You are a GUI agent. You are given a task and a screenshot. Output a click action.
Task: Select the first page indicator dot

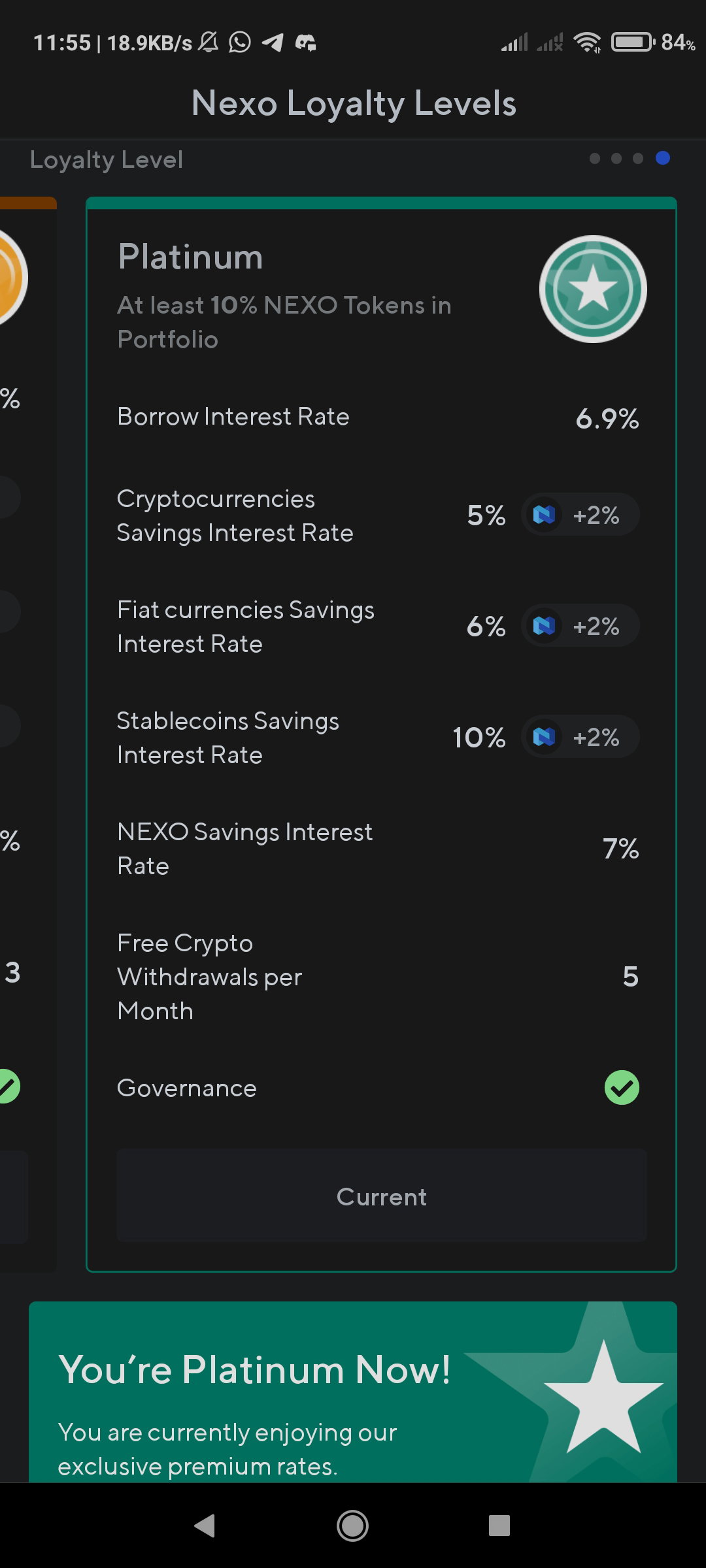click(x=595, y=158)
